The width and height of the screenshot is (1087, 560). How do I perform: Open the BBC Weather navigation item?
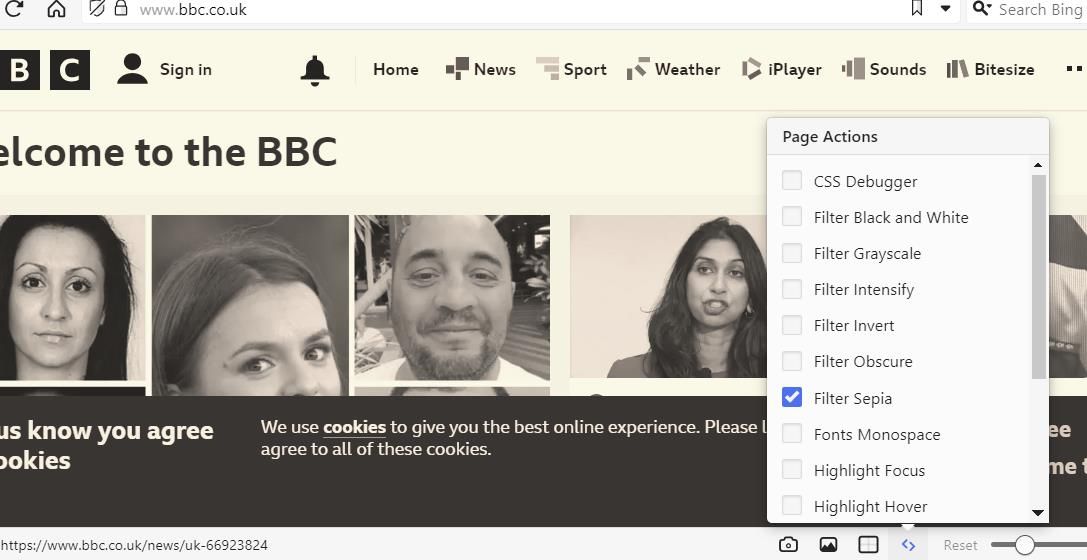[x=674, y=70]
